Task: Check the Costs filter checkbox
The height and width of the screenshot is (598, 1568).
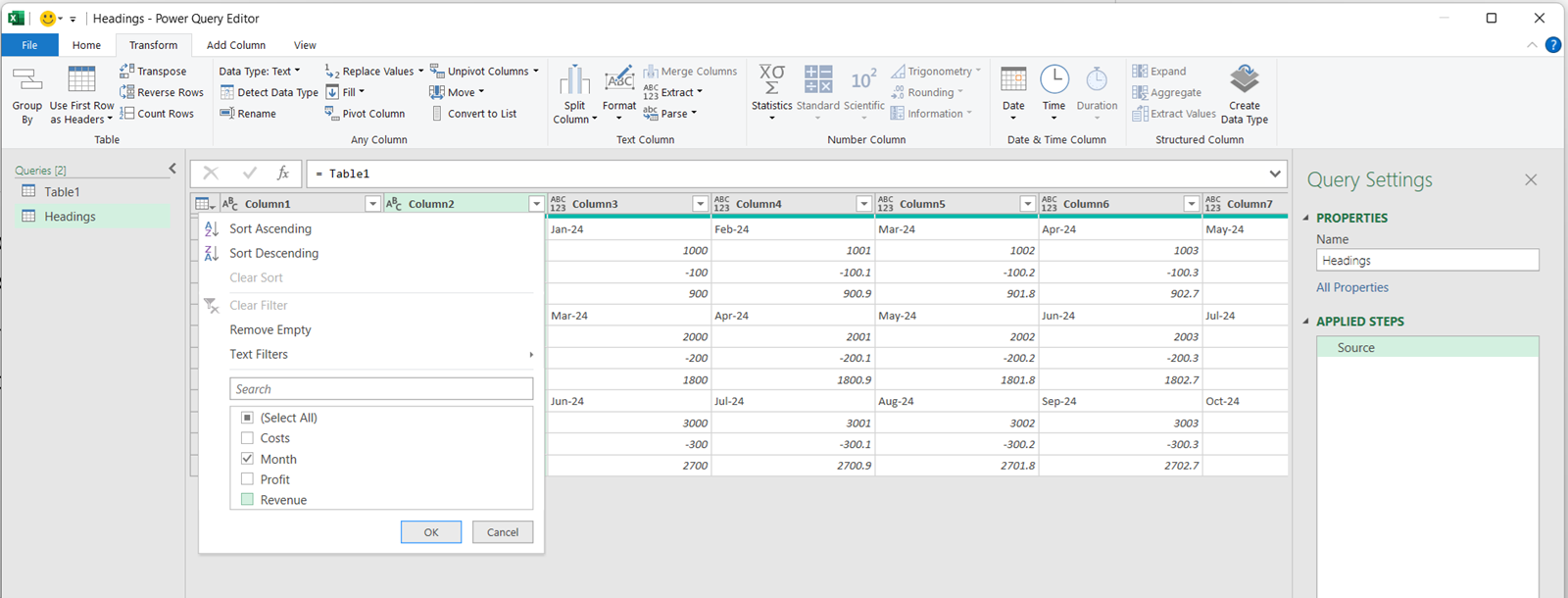Action: [x=247, y=438]
